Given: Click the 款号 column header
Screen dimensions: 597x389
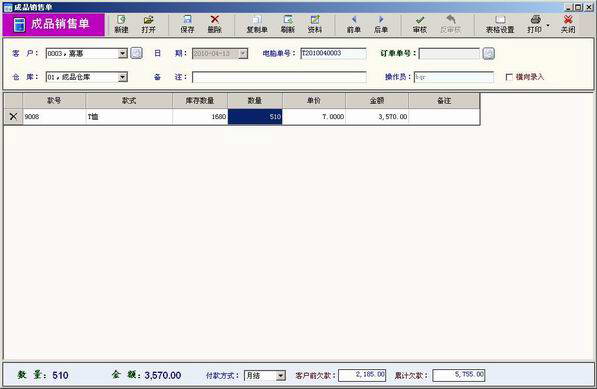Looking at the screenshot, I should 54,100.
